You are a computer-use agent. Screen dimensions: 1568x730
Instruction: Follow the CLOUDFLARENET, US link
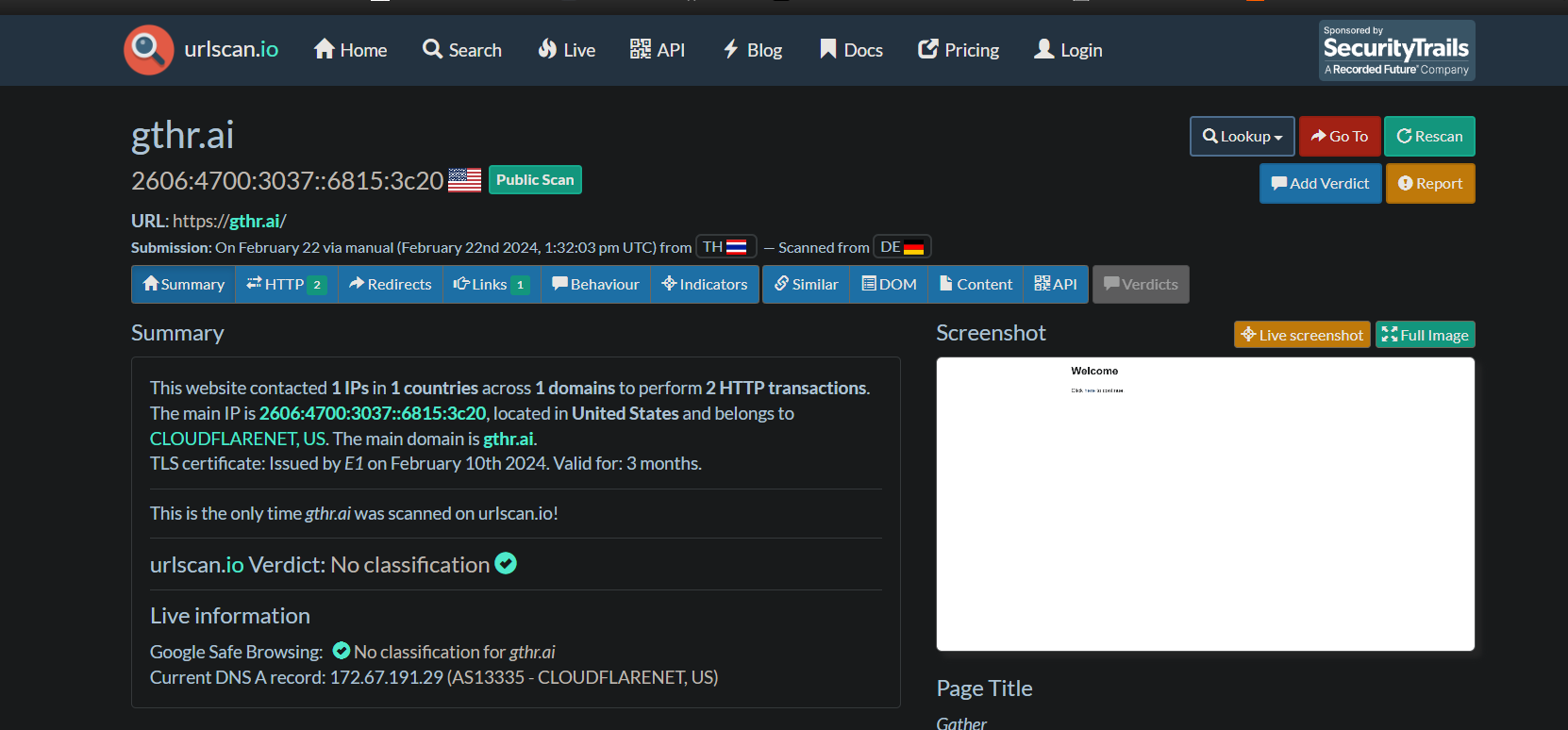pyautogui.click(x=239, y=439)
